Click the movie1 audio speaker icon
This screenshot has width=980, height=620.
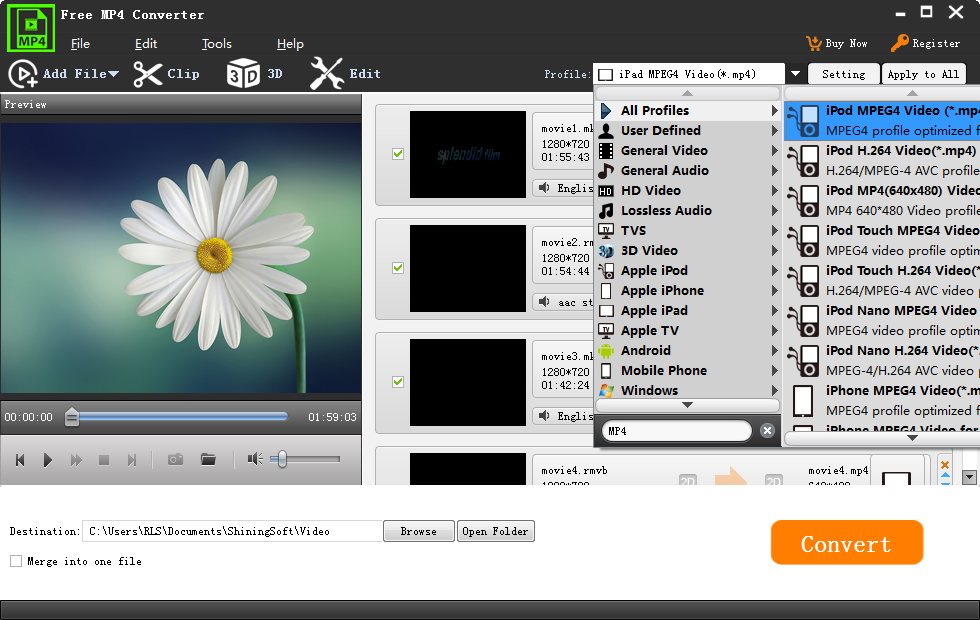544,188
